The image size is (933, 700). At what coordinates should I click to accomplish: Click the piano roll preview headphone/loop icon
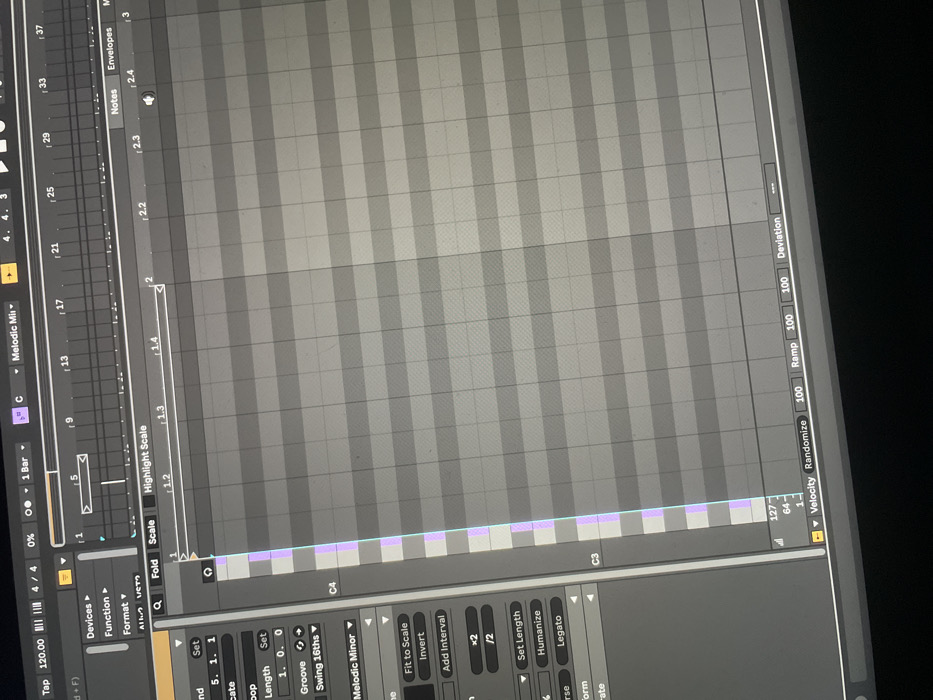208,573
